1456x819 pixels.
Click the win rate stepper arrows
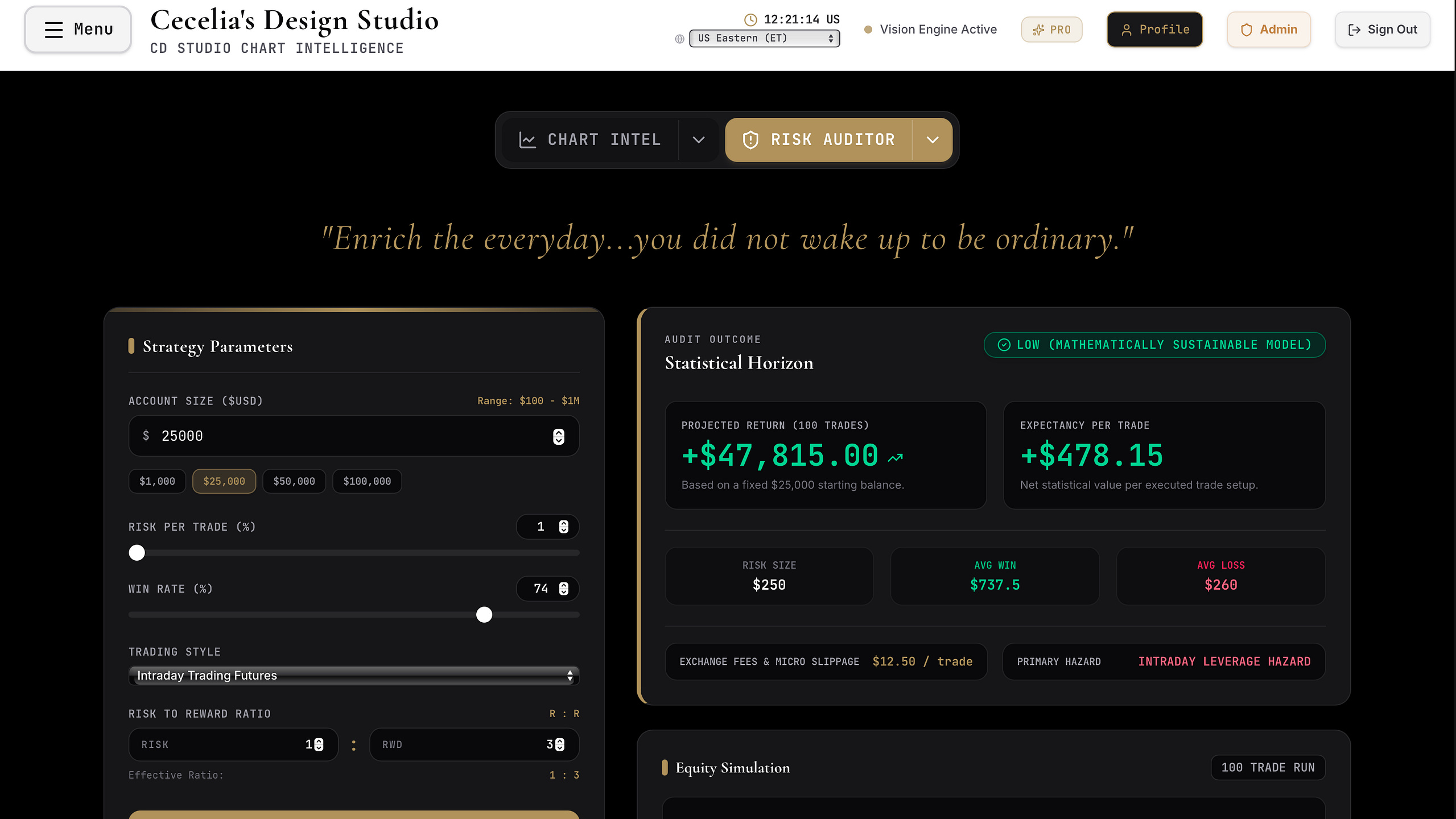[563, 589]
